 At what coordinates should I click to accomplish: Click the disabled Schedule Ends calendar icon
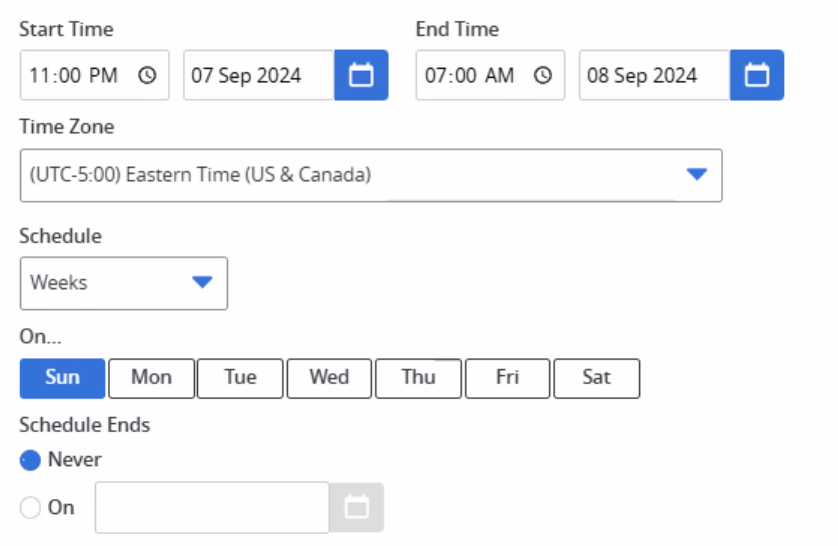coord(357,508)
